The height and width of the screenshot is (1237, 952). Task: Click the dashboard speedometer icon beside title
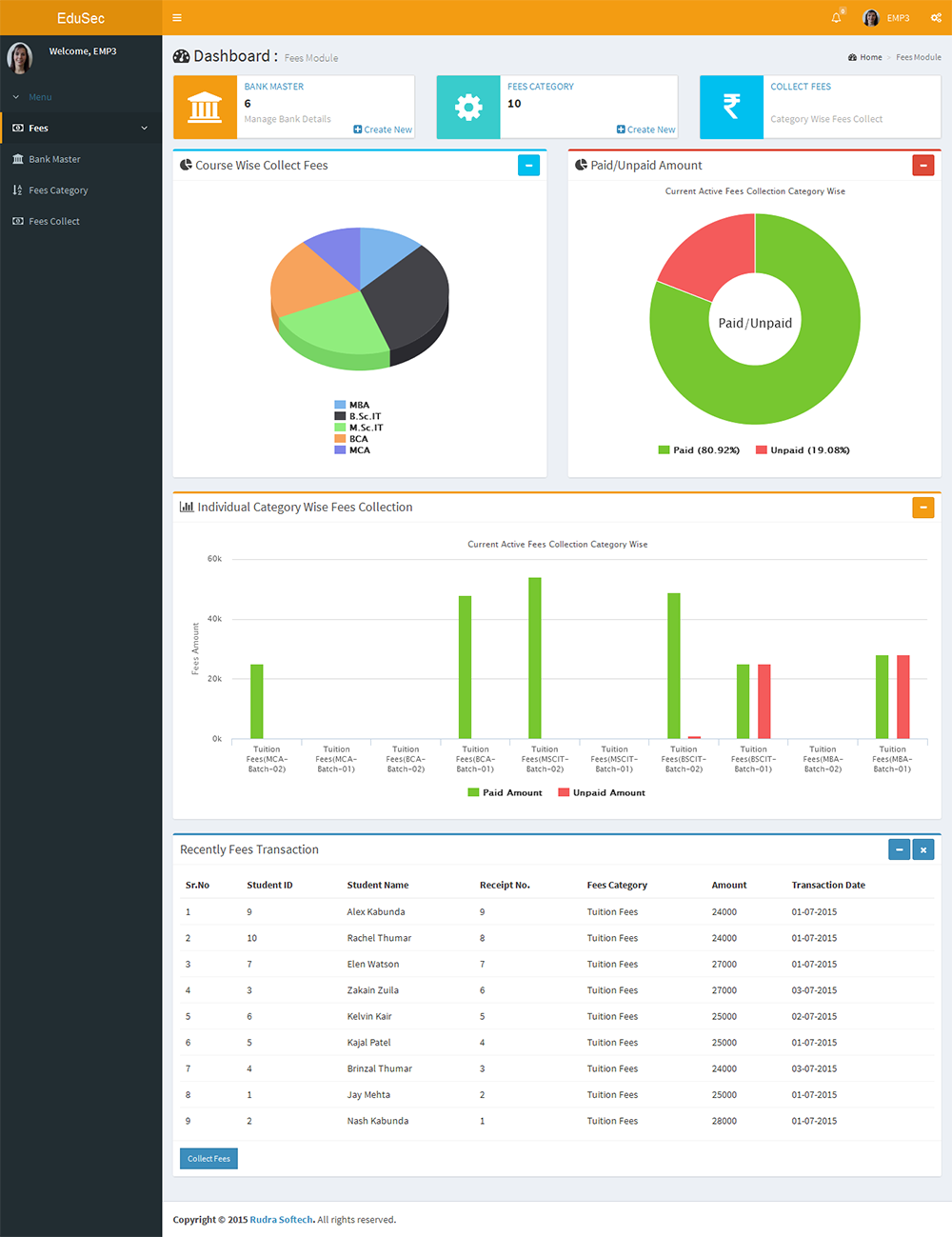[182, 57]
